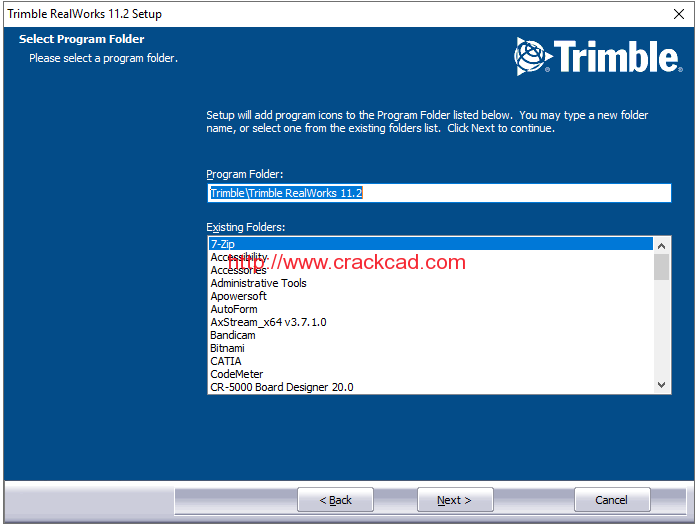This screenshot has height=527, width=698.
Task: Click the folders list scrollbar thumb
Action: click(x=661, y=267)
